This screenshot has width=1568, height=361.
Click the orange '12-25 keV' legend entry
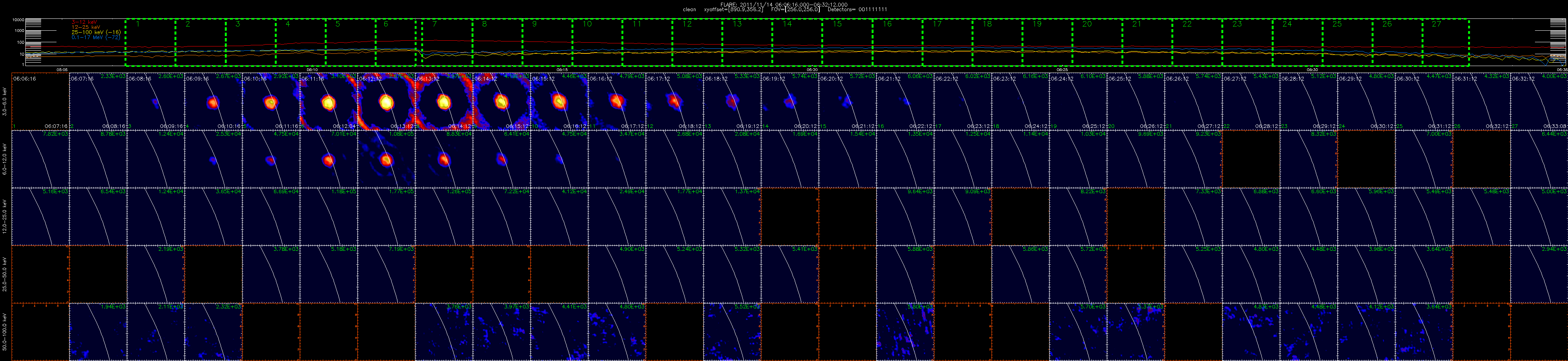tap(86, 27)
